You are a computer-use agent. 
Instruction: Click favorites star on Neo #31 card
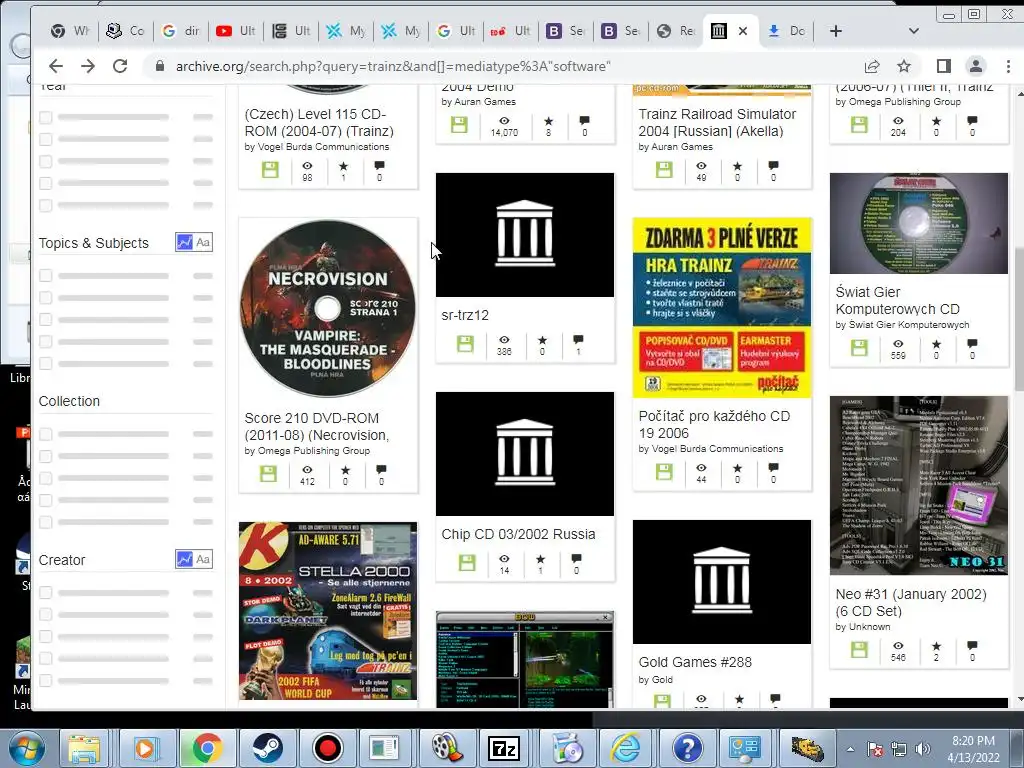point(936,646)
